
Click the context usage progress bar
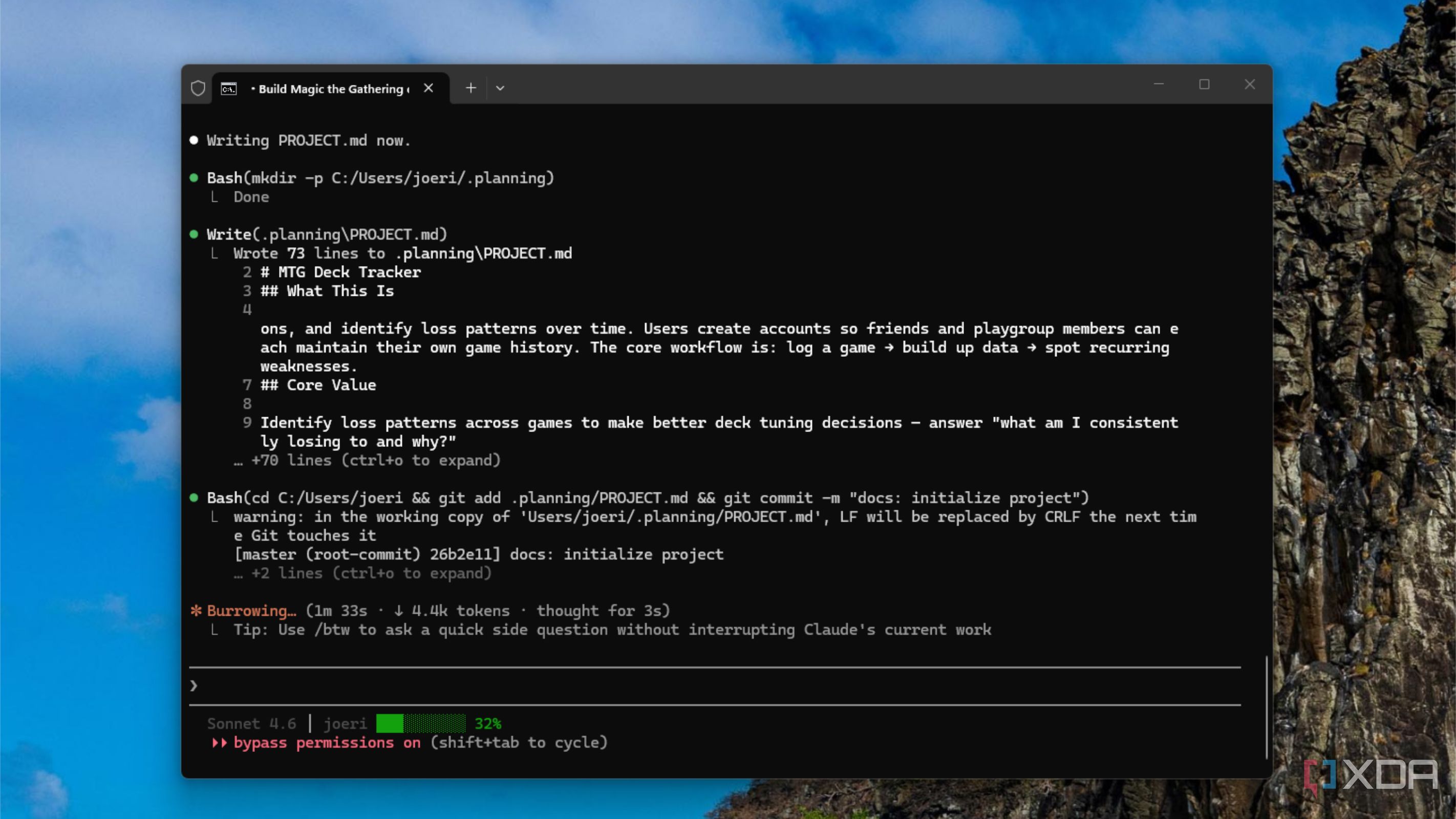point(421,723)
